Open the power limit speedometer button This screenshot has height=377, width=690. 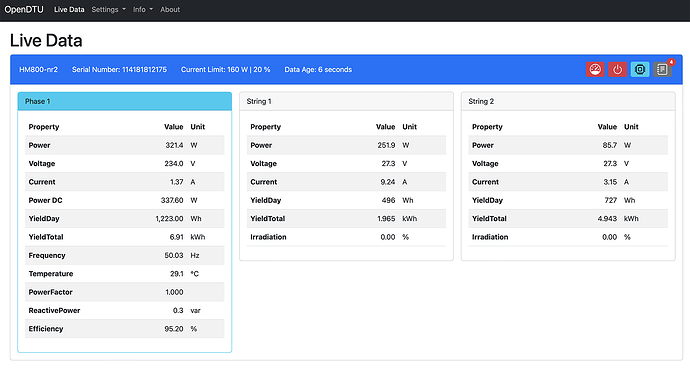595,70
